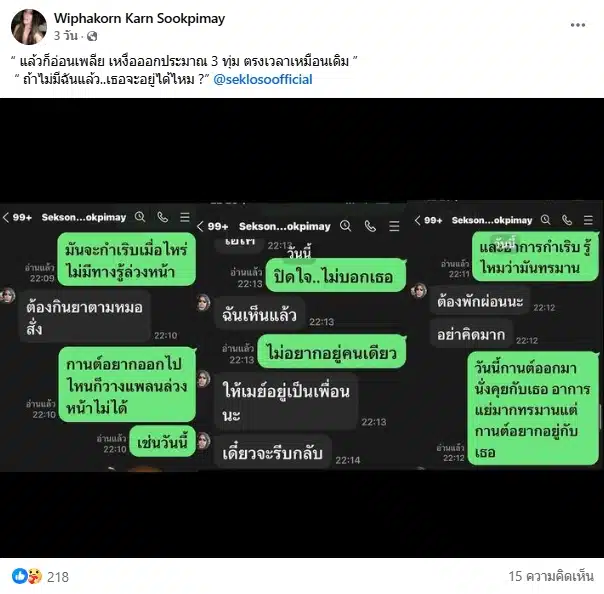Viewport: 604px width, 594px height.
Task: Open the Wiphakorn Karn Sookpimay profile name link
Action: [x=139, y=18]
